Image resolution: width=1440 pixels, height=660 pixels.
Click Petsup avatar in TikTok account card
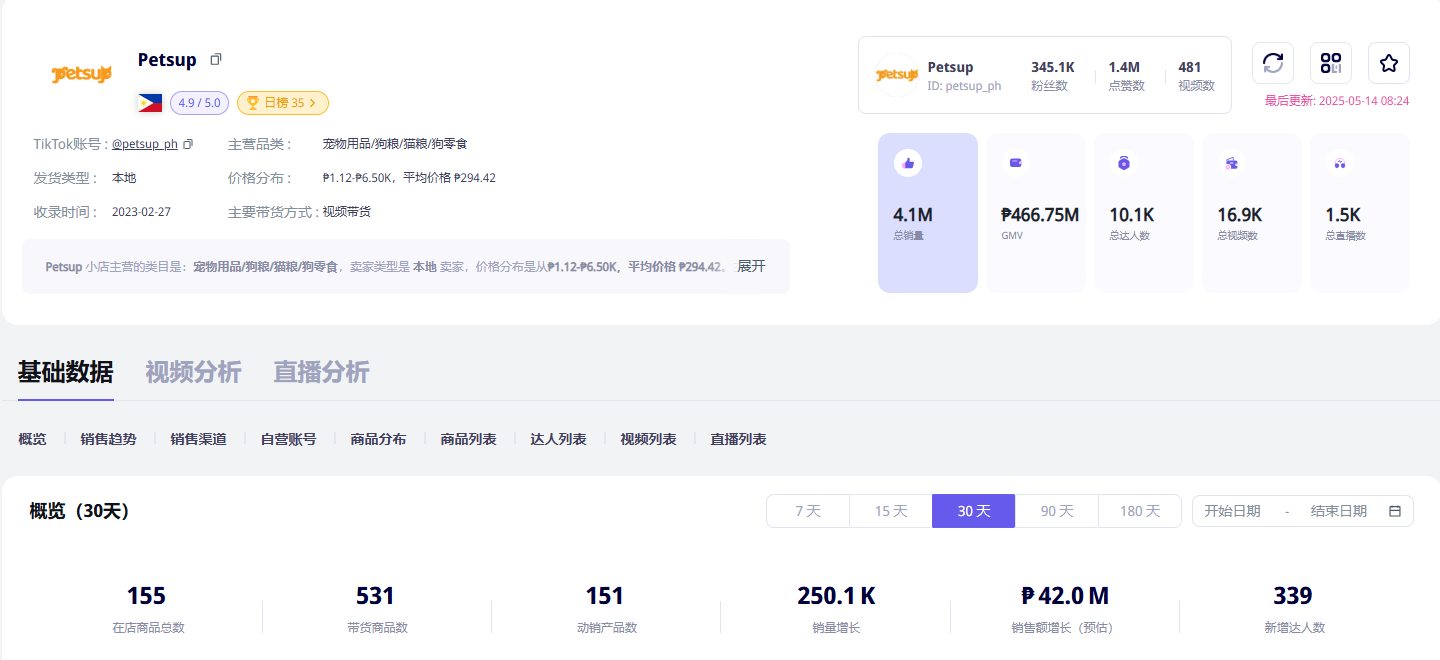point(897,75)
